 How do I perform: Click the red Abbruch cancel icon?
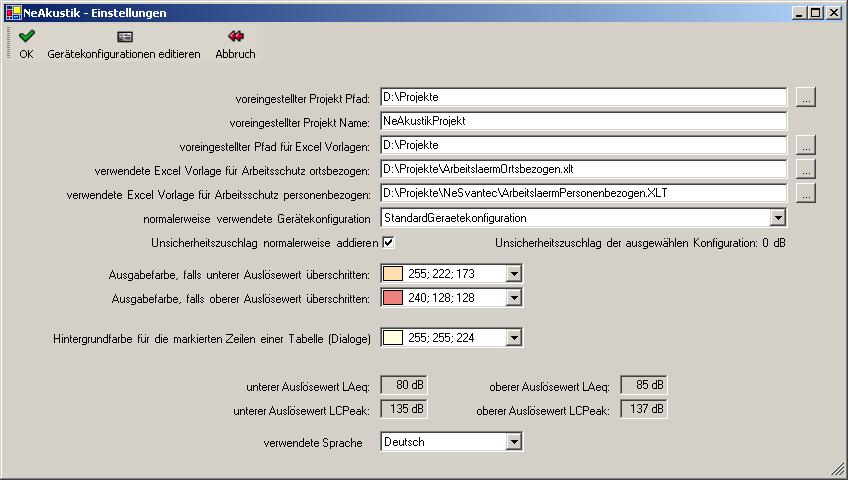point(235,36)
